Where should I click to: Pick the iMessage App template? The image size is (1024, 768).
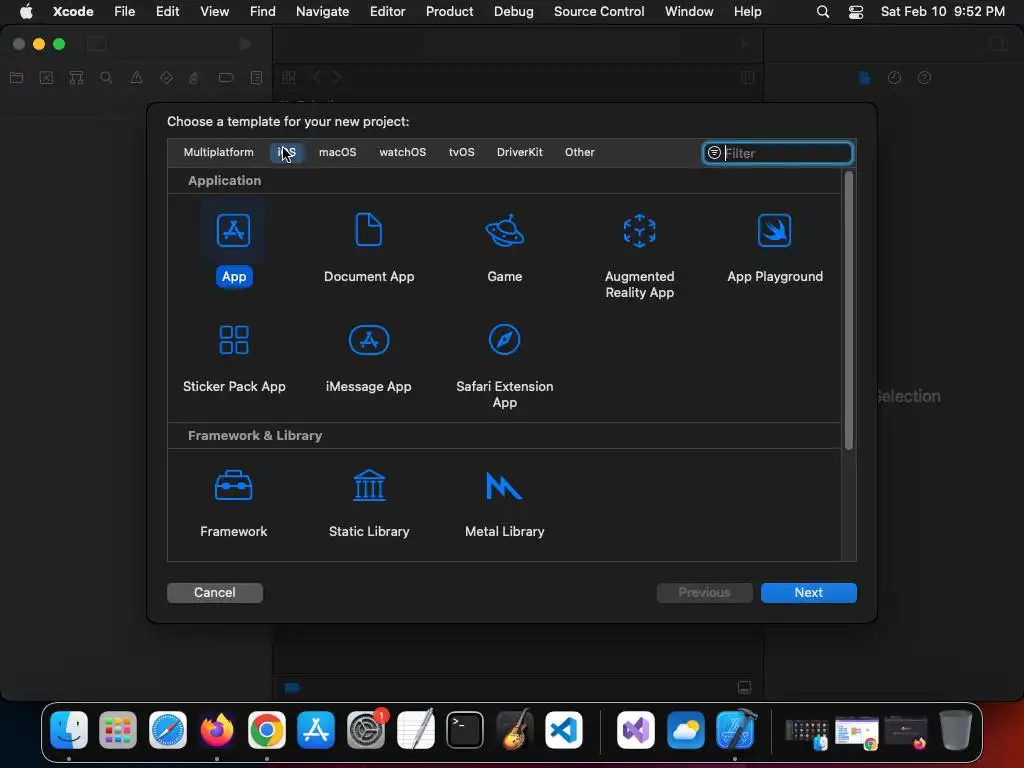369,340
